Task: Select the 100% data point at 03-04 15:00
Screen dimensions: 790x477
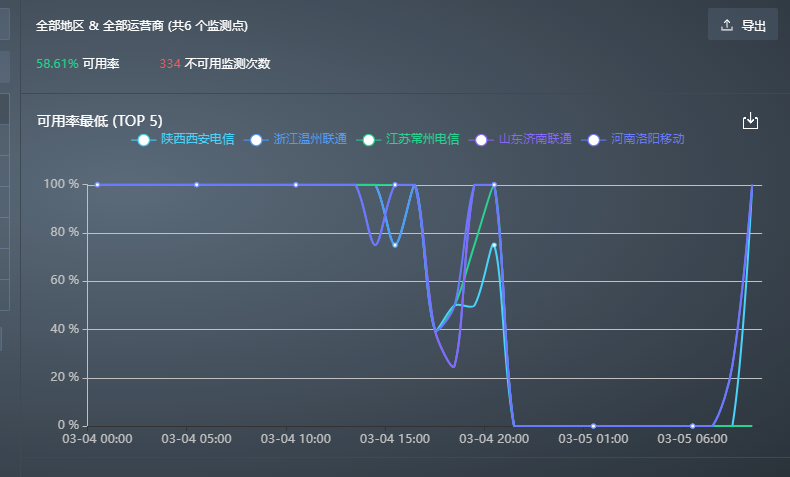Action: pos(395,185)
